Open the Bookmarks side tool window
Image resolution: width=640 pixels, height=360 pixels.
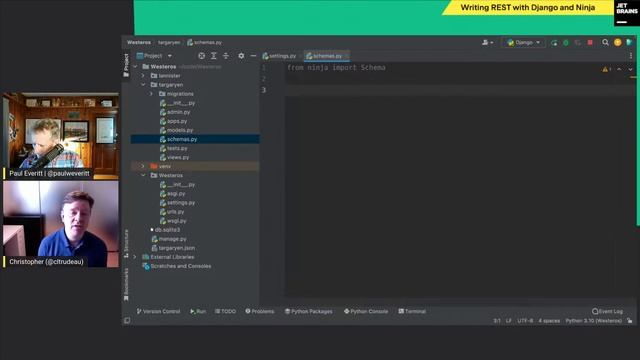(x=126, y=285)
